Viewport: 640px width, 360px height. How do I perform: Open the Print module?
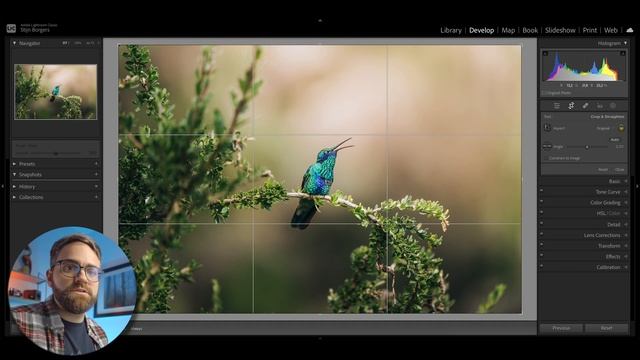(589, 30)
